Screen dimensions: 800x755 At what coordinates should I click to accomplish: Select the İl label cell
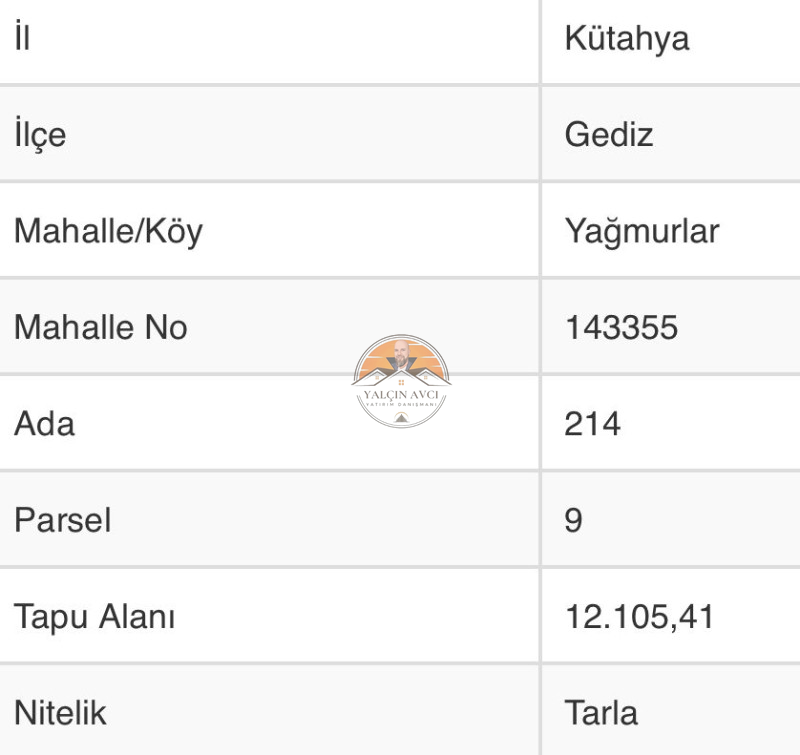pos(269,41)
